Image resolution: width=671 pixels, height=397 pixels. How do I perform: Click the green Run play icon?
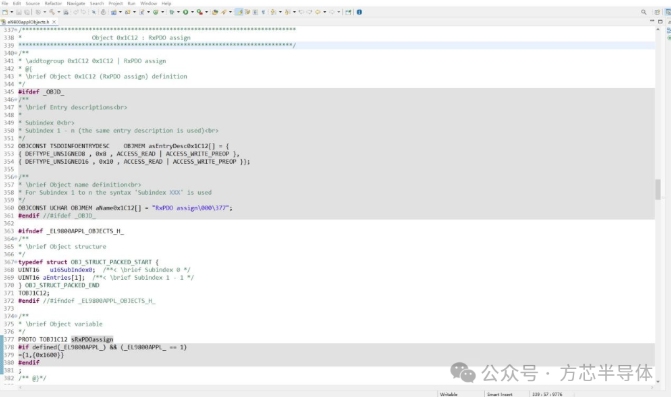185,12
